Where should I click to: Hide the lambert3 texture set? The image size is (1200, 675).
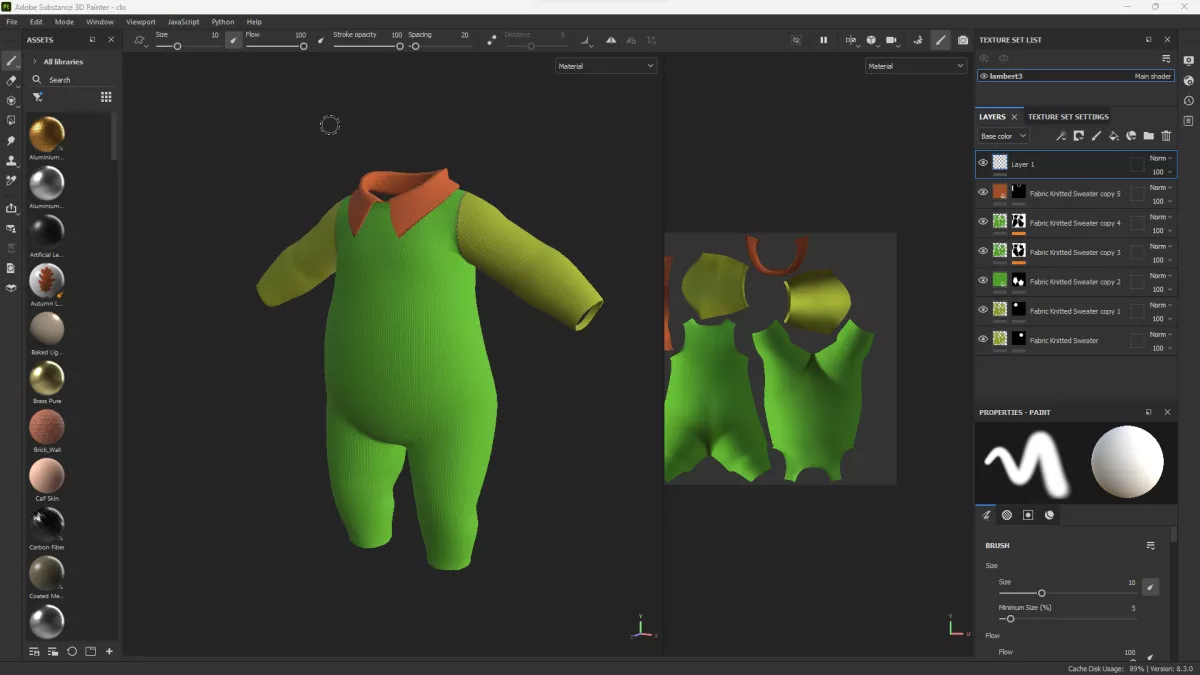pyautogui.click(x=984, y=76)
